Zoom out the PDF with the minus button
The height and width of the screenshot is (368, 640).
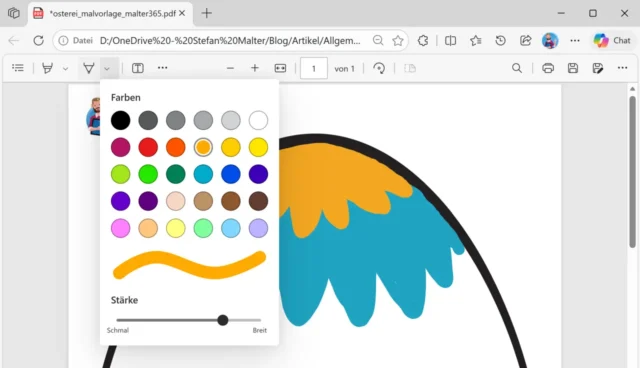230,68
